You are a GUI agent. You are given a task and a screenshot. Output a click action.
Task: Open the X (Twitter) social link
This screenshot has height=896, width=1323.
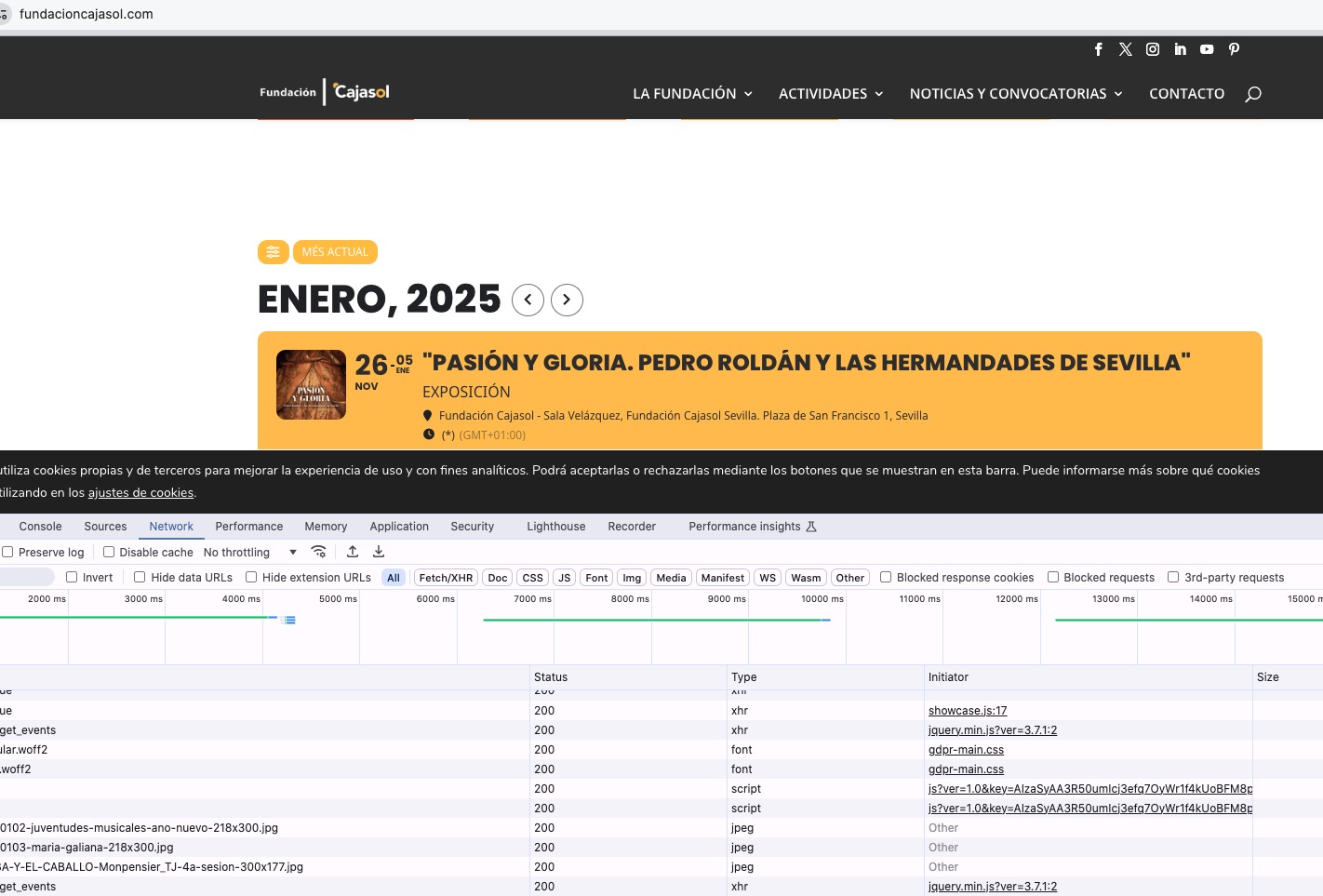[x=1126, y=49]
